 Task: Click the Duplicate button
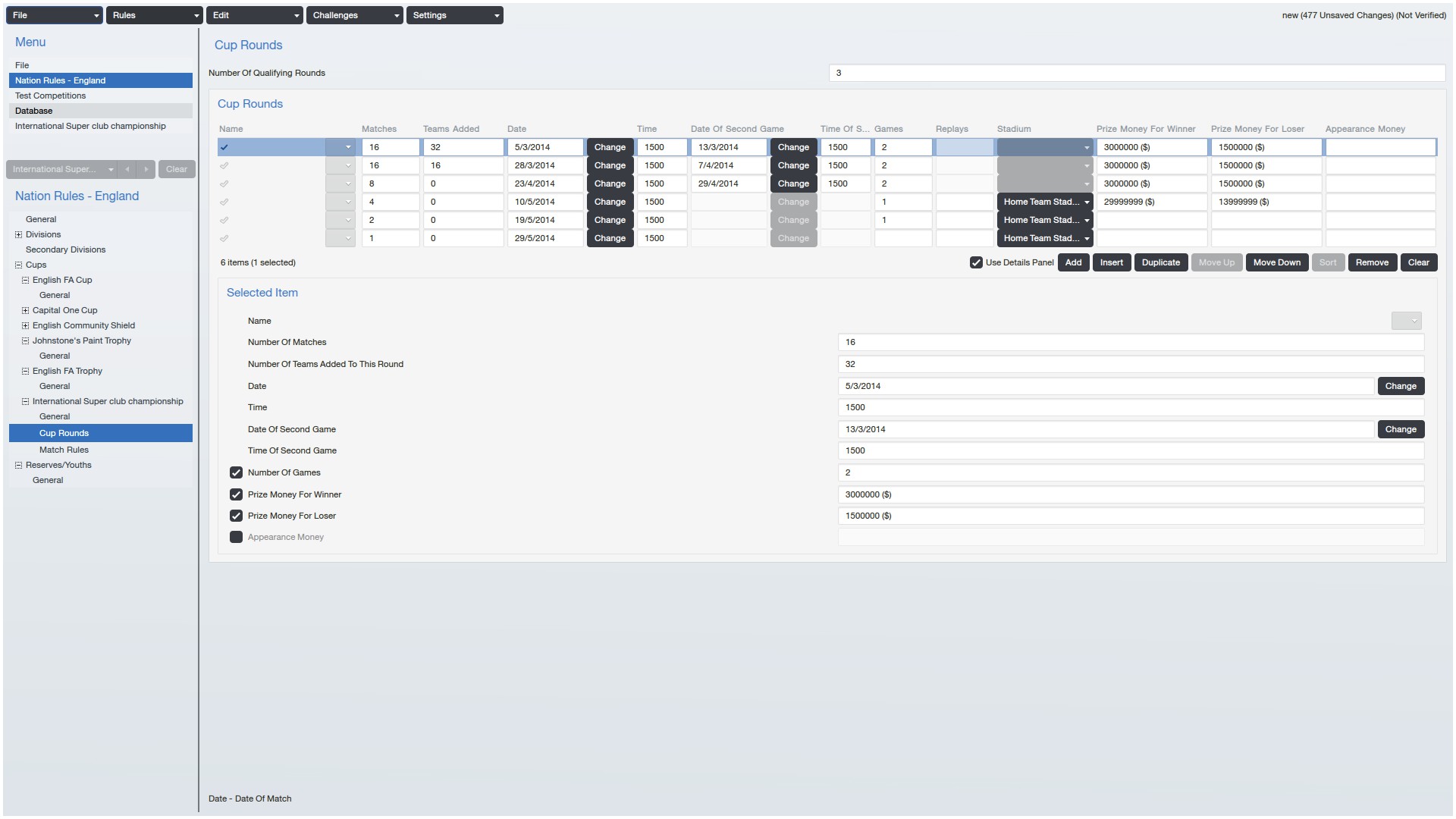click(1160, 262)
